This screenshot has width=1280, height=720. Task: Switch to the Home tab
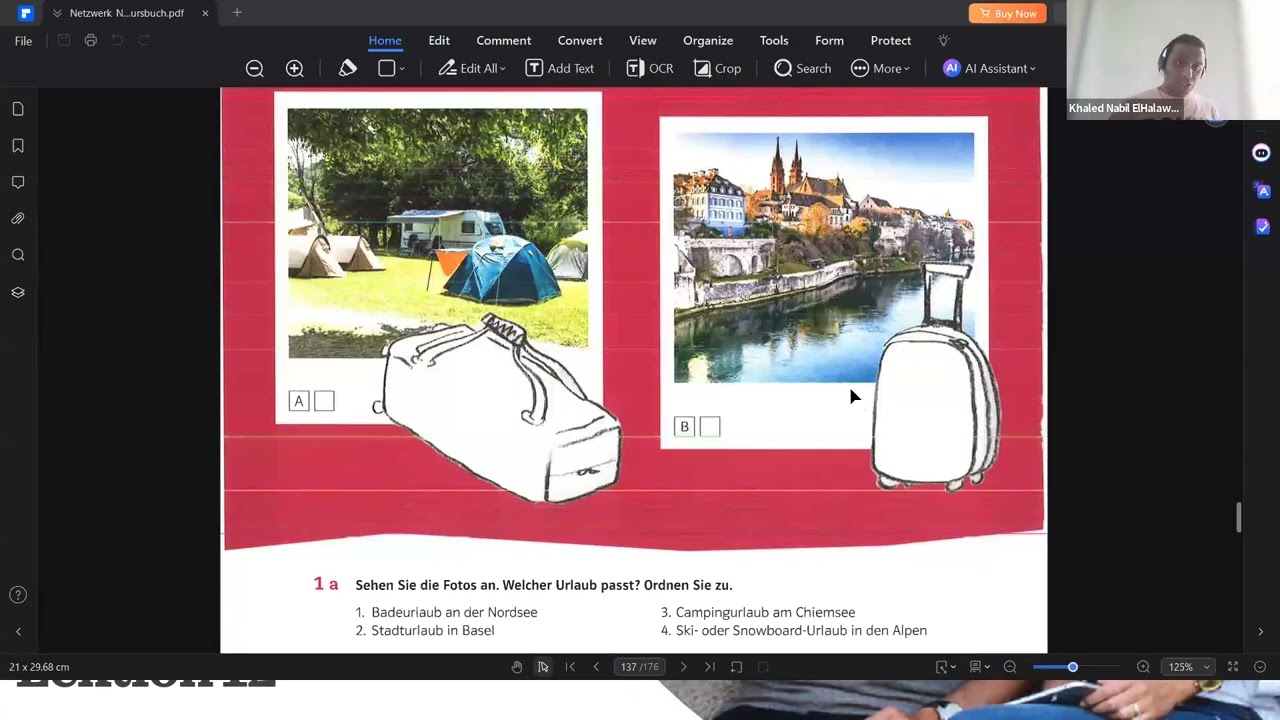385,40
